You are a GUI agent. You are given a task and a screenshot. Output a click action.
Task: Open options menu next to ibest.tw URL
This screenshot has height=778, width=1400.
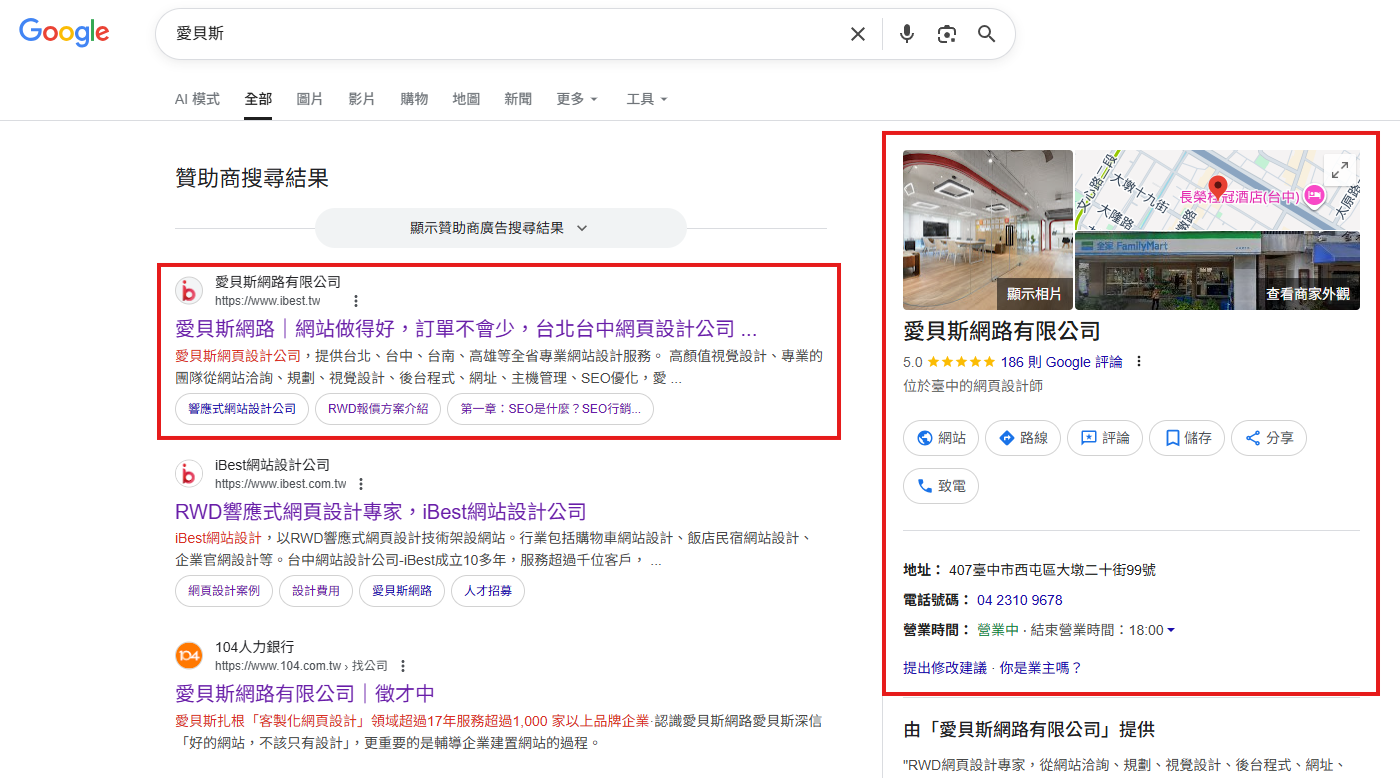click(355, 301)
